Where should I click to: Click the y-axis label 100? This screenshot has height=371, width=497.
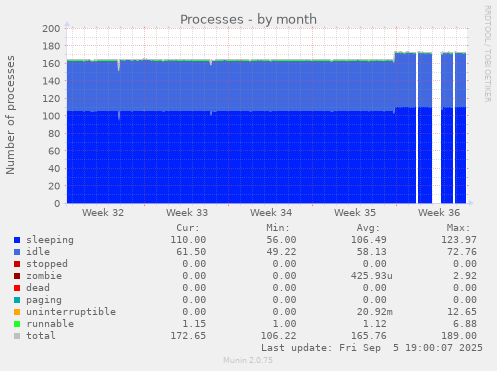coord(51,116)
